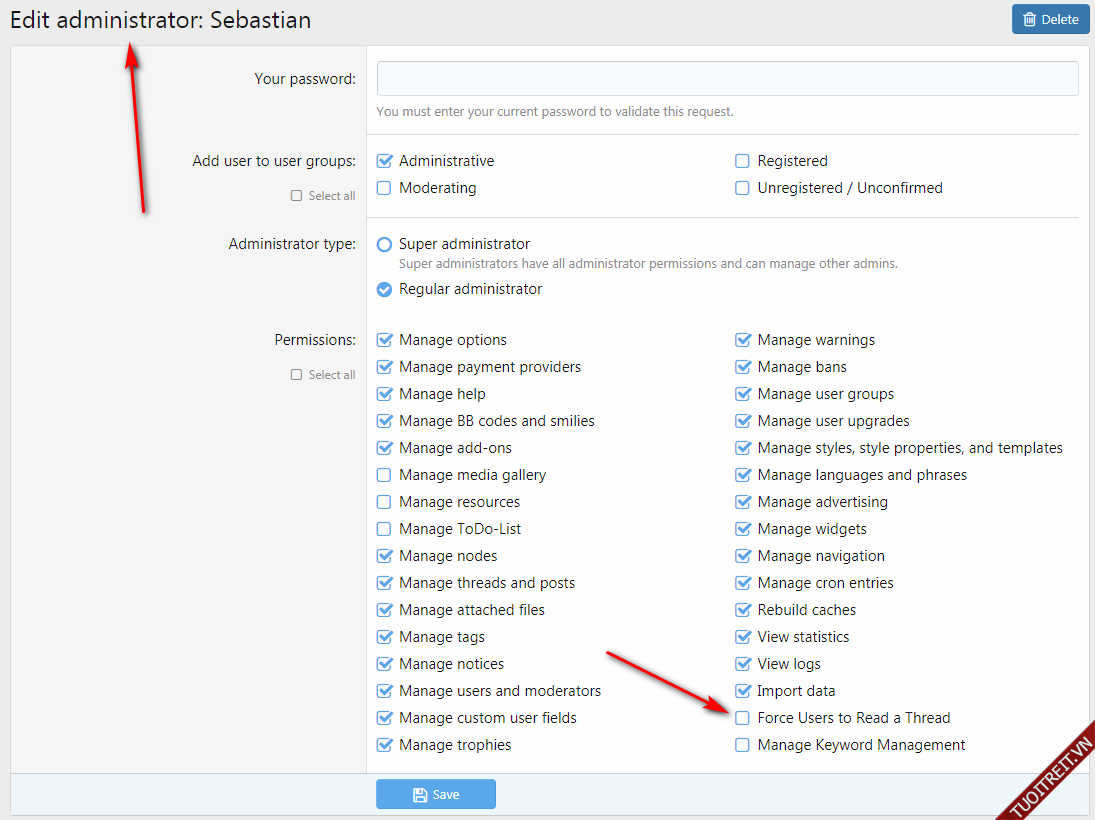Check the Registered user group checkbox
The height and width of the screenshot is (820, 1095).
pos(742,161)
